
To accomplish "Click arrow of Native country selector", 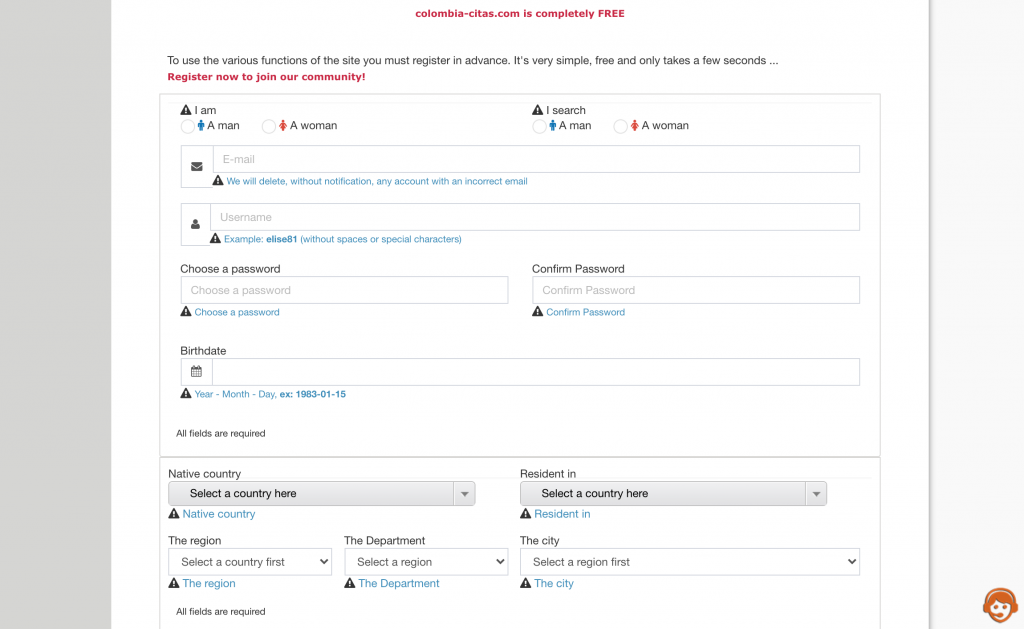I will 464,494.
